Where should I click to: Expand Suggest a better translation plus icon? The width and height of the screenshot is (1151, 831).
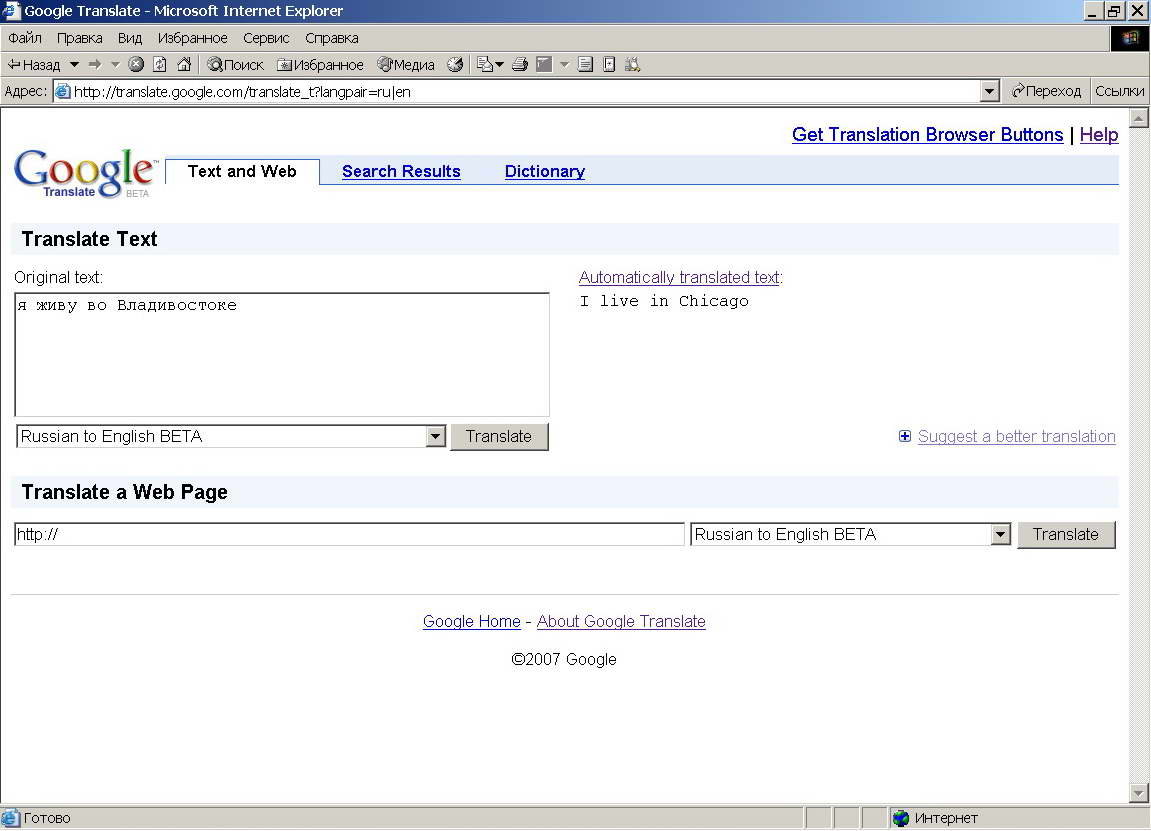905,436
